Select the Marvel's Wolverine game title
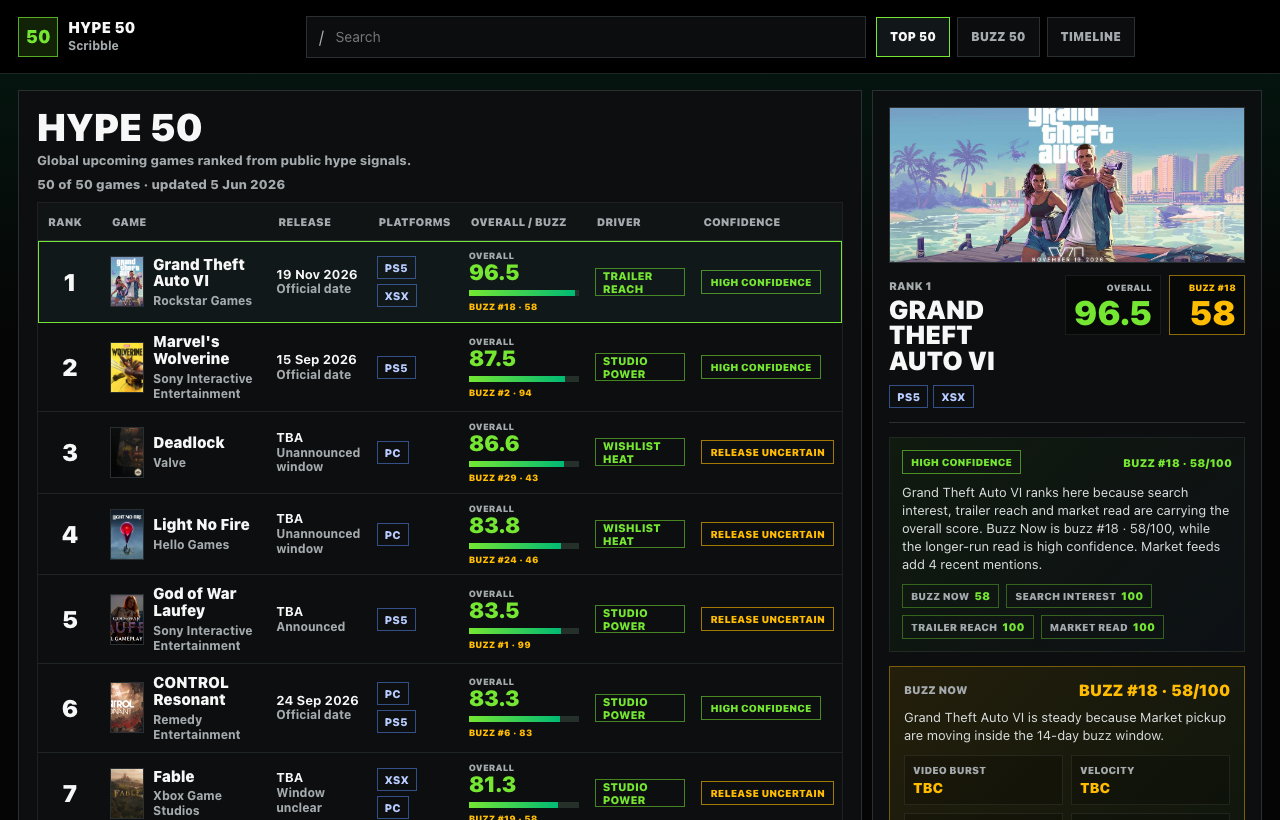The image size is (1280, 820). (191, 350)
